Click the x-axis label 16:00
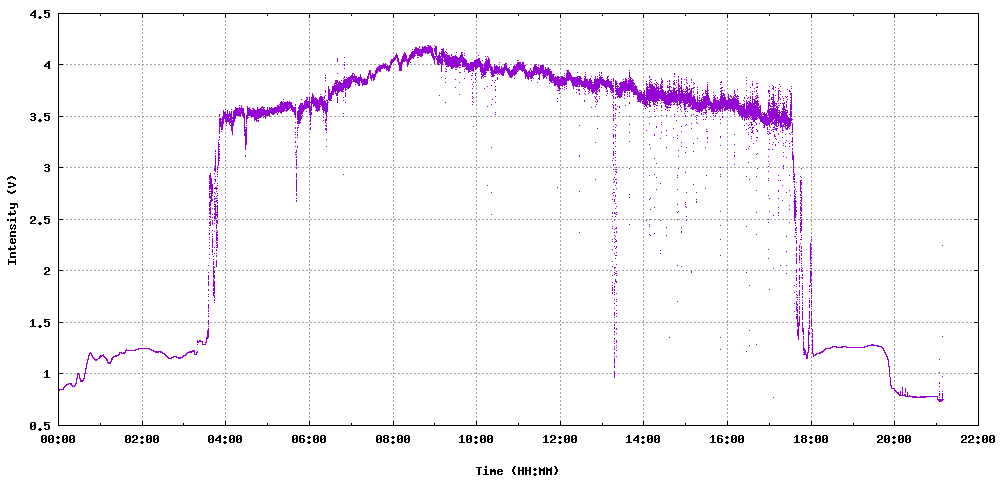The height and width of the screenshot is (480, 1000). [x=727, y=439]
